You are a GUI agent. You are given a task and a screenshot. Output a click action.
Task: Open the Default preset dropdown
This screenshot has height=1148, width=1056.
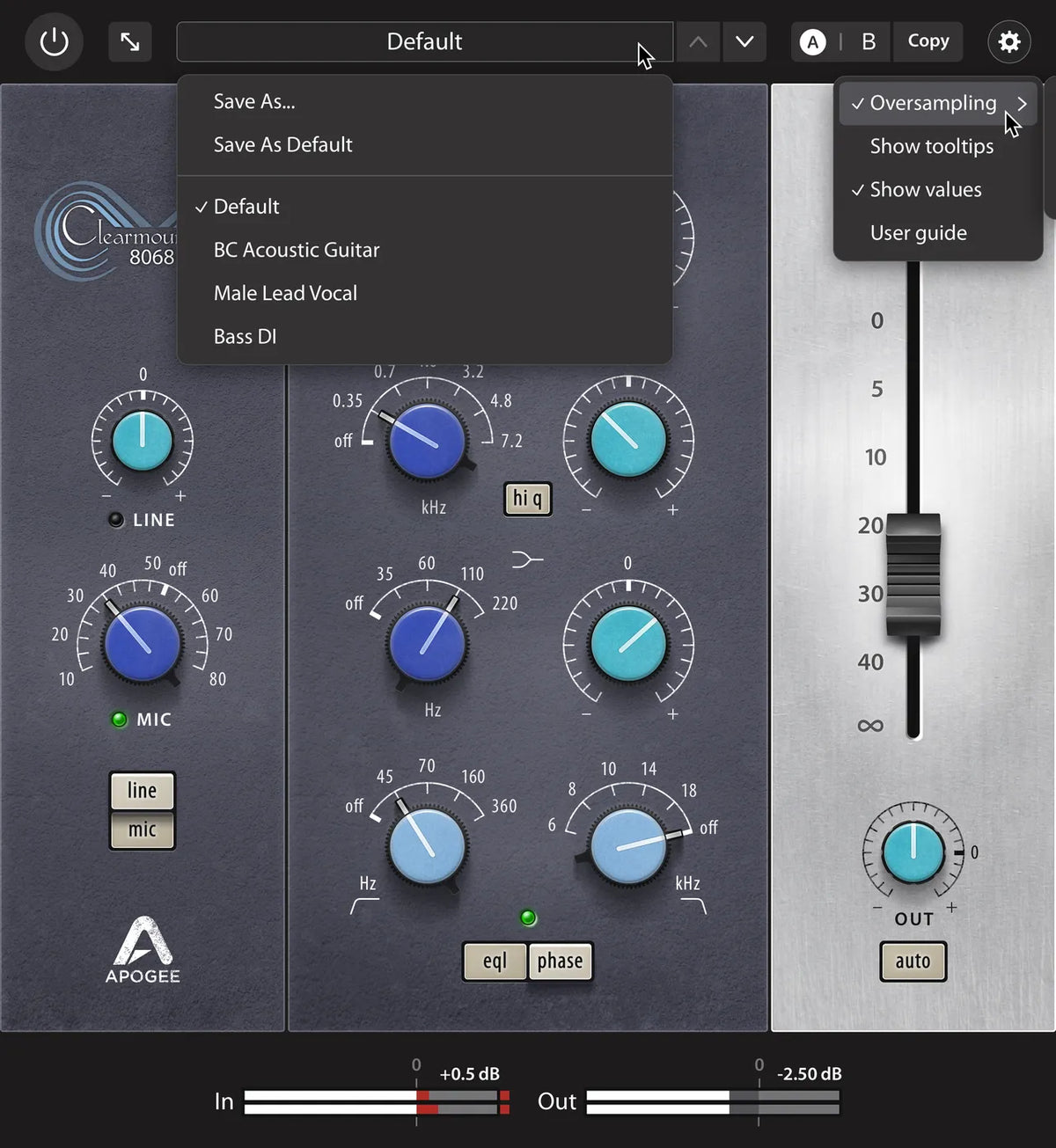423,41
